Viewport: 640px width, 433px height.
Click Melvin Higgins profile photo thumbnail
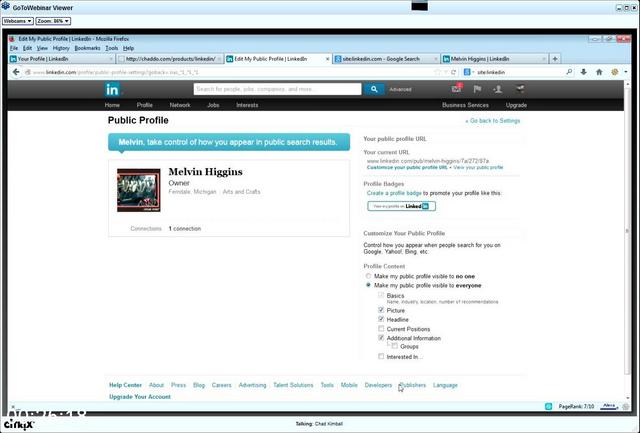click(139, 190)
